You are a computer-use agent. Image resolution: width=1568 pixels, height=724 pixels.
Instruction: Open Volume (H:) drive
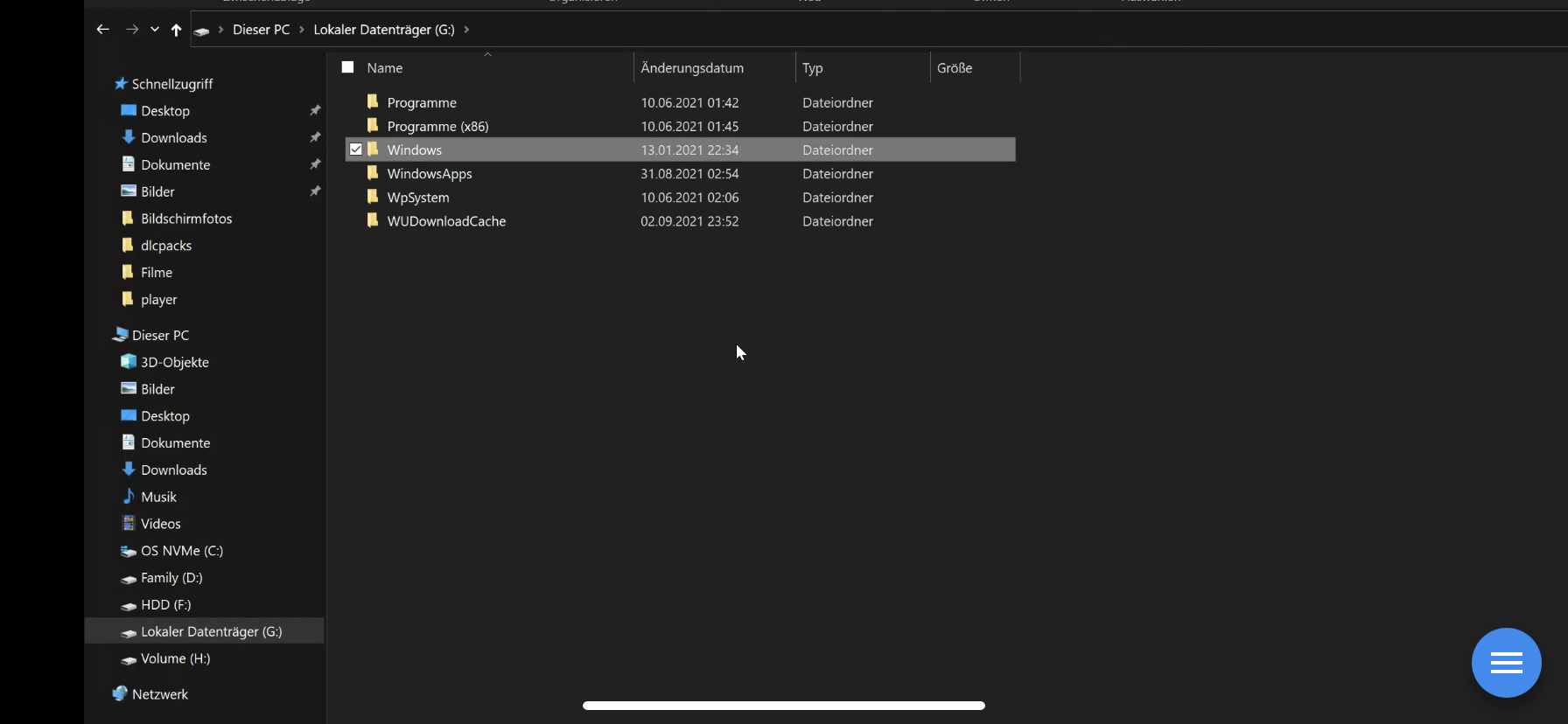[176, 659]
